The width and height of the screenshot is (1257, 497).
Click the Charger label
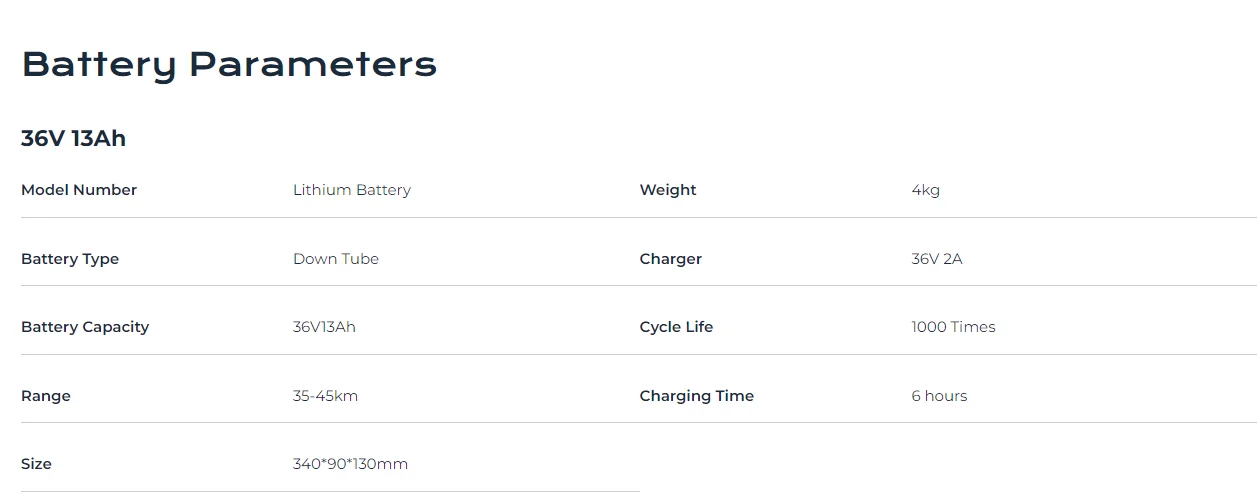click(671, 259)
